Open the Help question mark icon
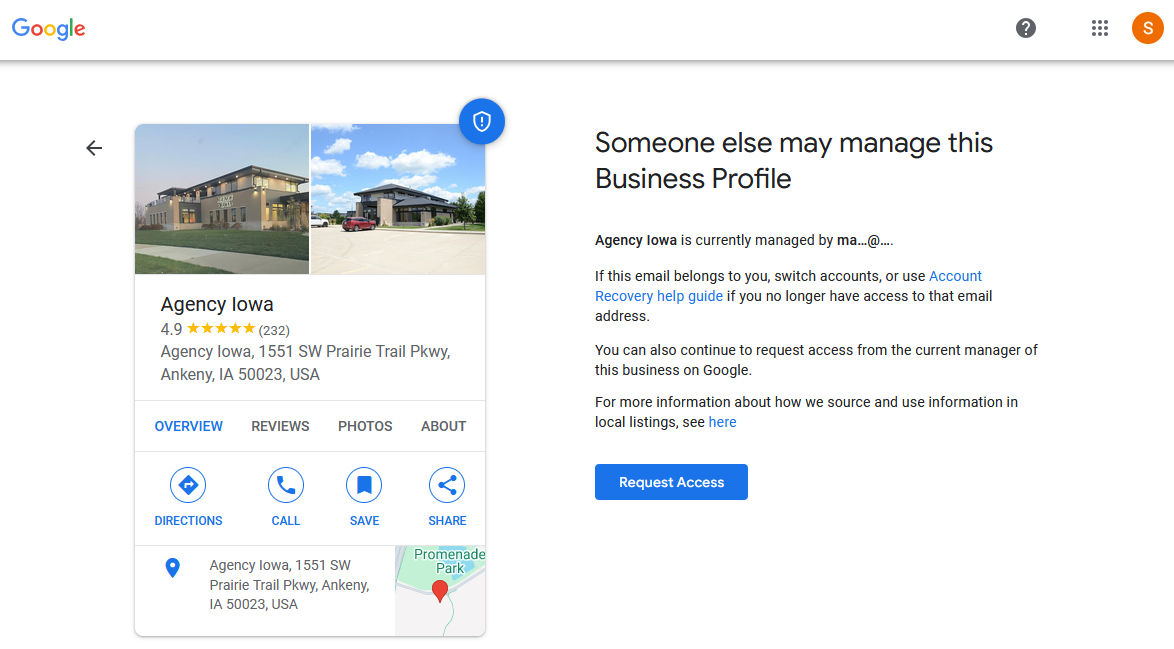 pyautogui.click(x=1026, y=28)
